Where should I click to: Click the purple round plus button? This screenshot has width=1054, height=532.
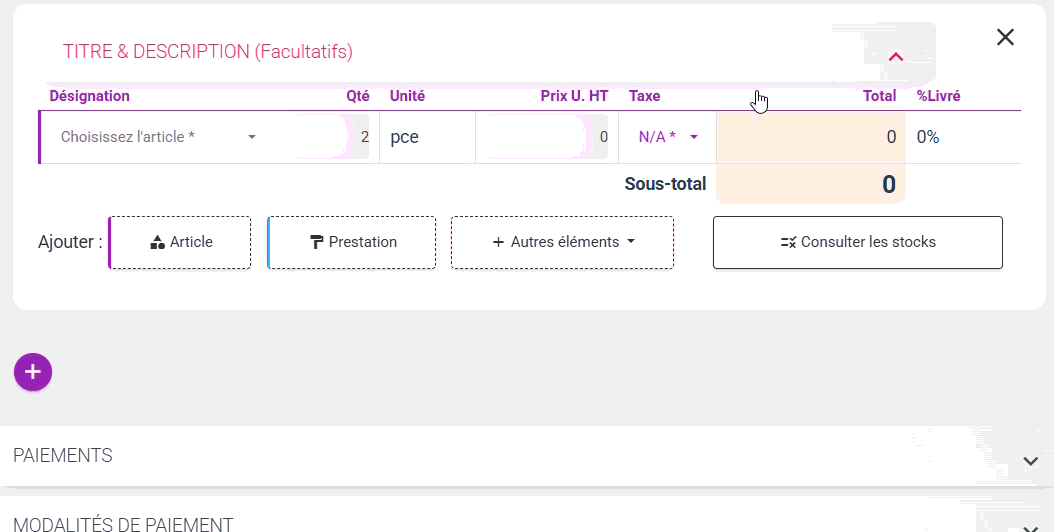coord(33,372)
